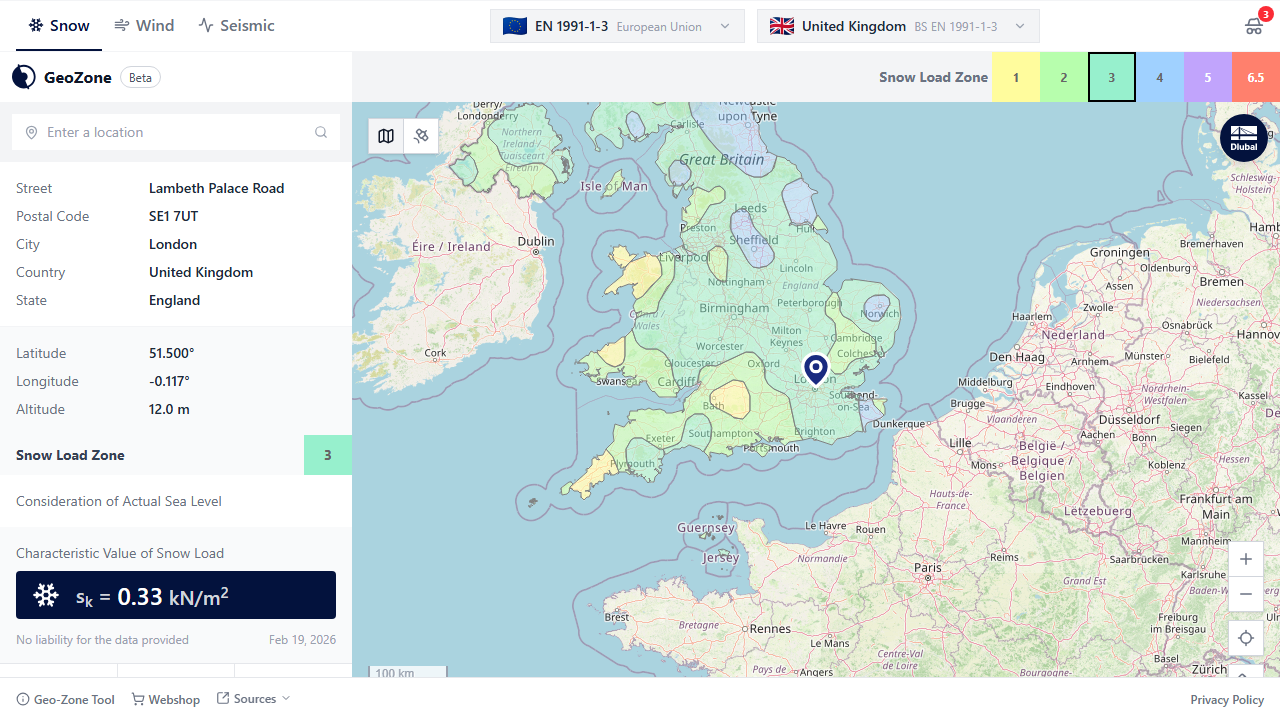The height and width of the screenshot is (720, 1280).
Task: Open the Seismic tab
Action: [x=236, y=25]
